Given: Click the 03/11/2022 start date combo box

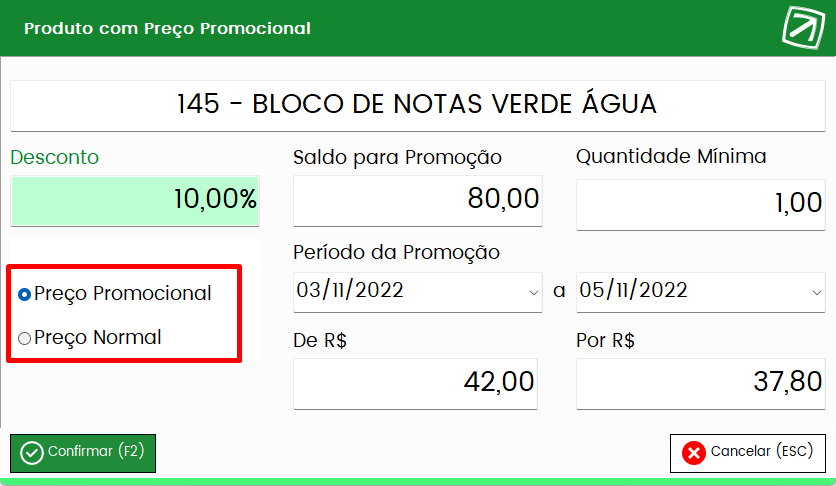Looking at the screenshot, I should pyautogui.click(x=417, y=292).
